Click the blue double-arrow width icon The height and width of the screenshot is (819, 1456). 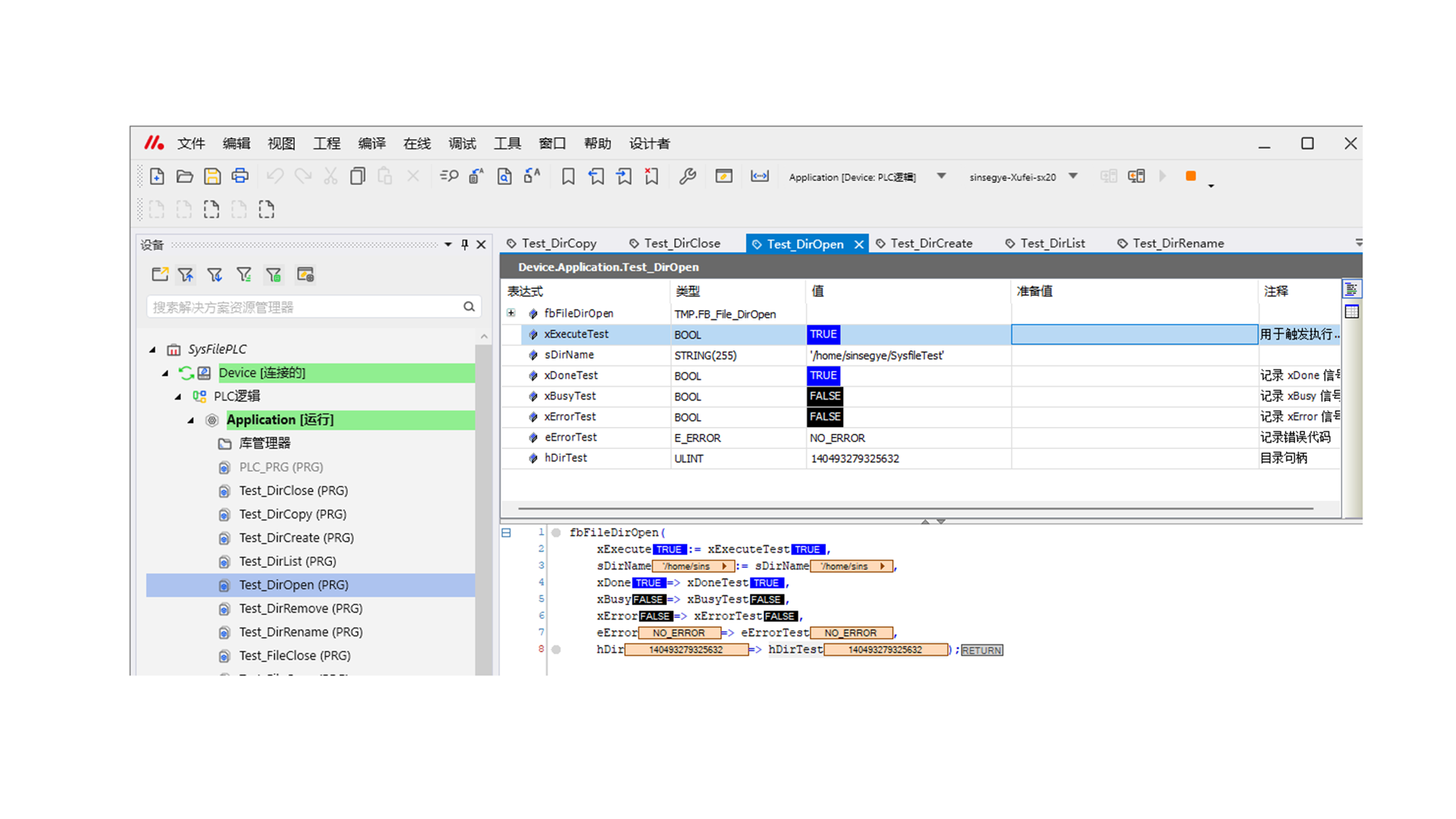[x=759, y=177]
